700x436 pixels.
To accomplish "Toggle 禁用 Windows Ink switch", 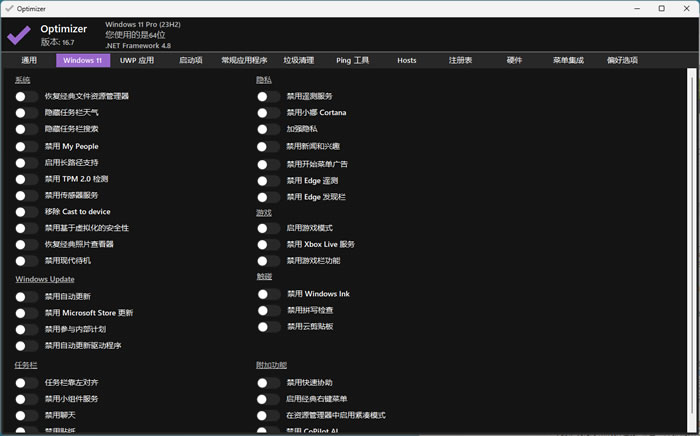I will point(269,294).
